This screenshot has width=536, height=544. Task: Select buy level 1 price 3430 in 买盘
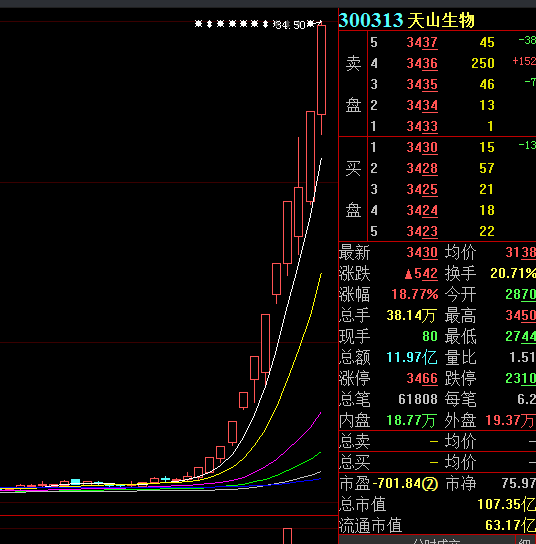422,147
